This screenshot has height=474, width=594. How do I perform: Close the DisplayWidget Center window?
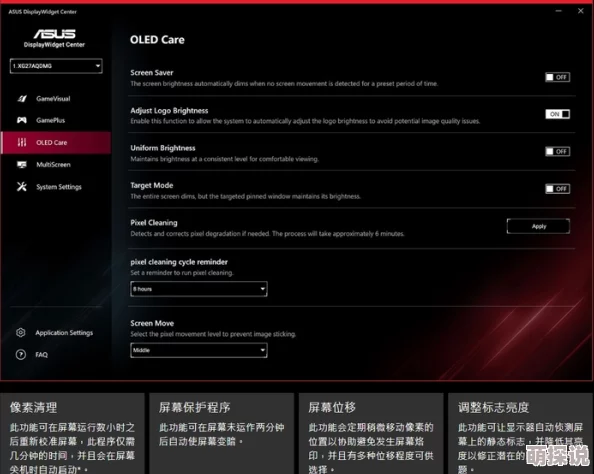coord(580,11)
